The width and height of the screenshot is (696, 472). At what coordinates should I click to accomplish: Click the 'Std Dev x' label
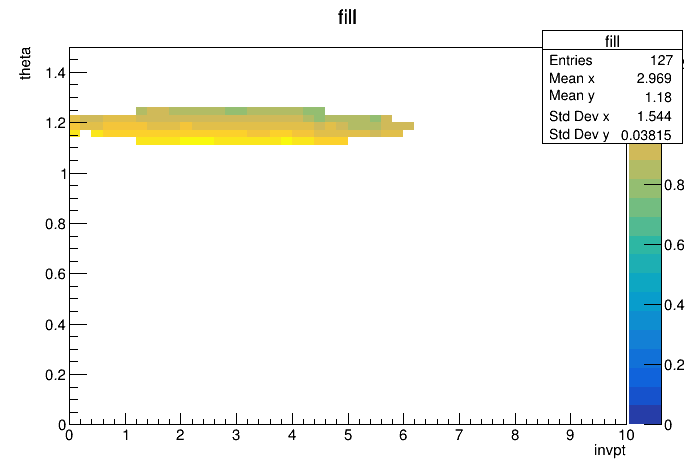[x=579, y=116]
